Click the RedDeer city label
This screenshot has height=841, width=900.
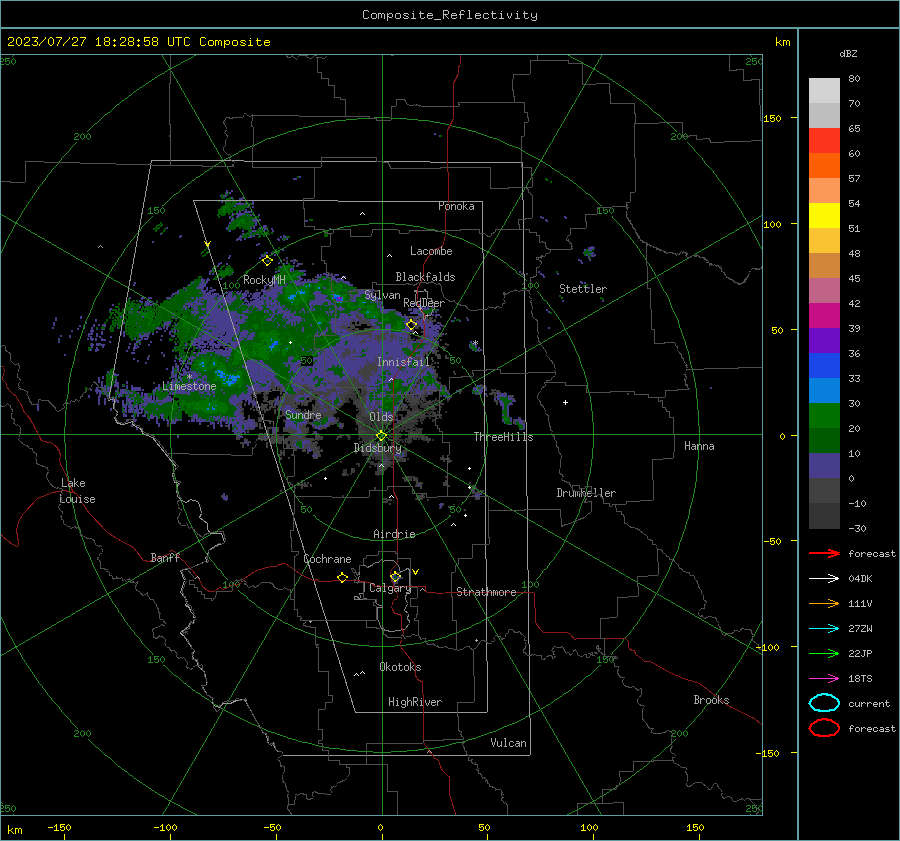[x=424, y=303]
